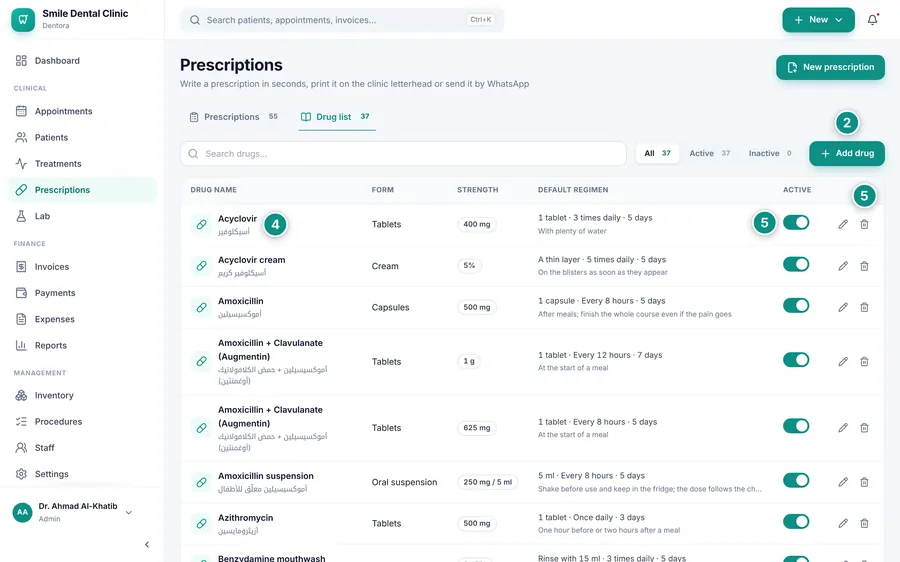This screenshot has height=562, width=900.
Task: Filter drugs by Active
Action: 709,153
